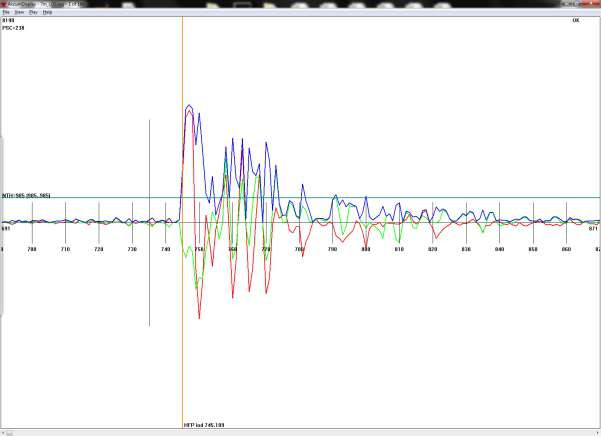Click the PSC=238 readout text
The width and height of the screenshot is (601, 436).
(13, 28)
